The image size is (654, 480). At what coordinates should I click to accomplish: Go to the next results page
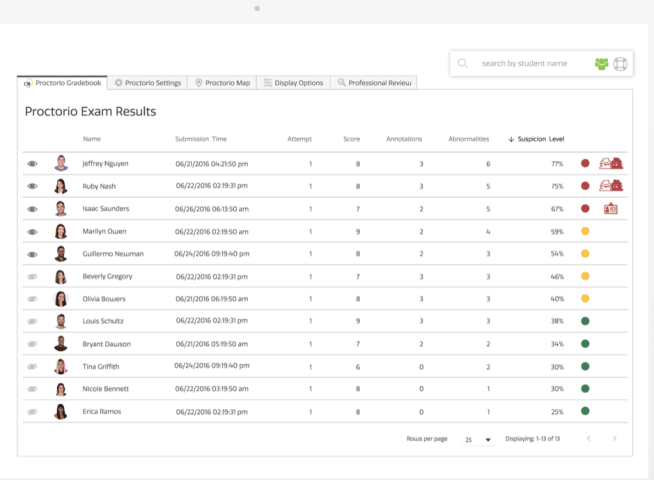pos(614,438)
